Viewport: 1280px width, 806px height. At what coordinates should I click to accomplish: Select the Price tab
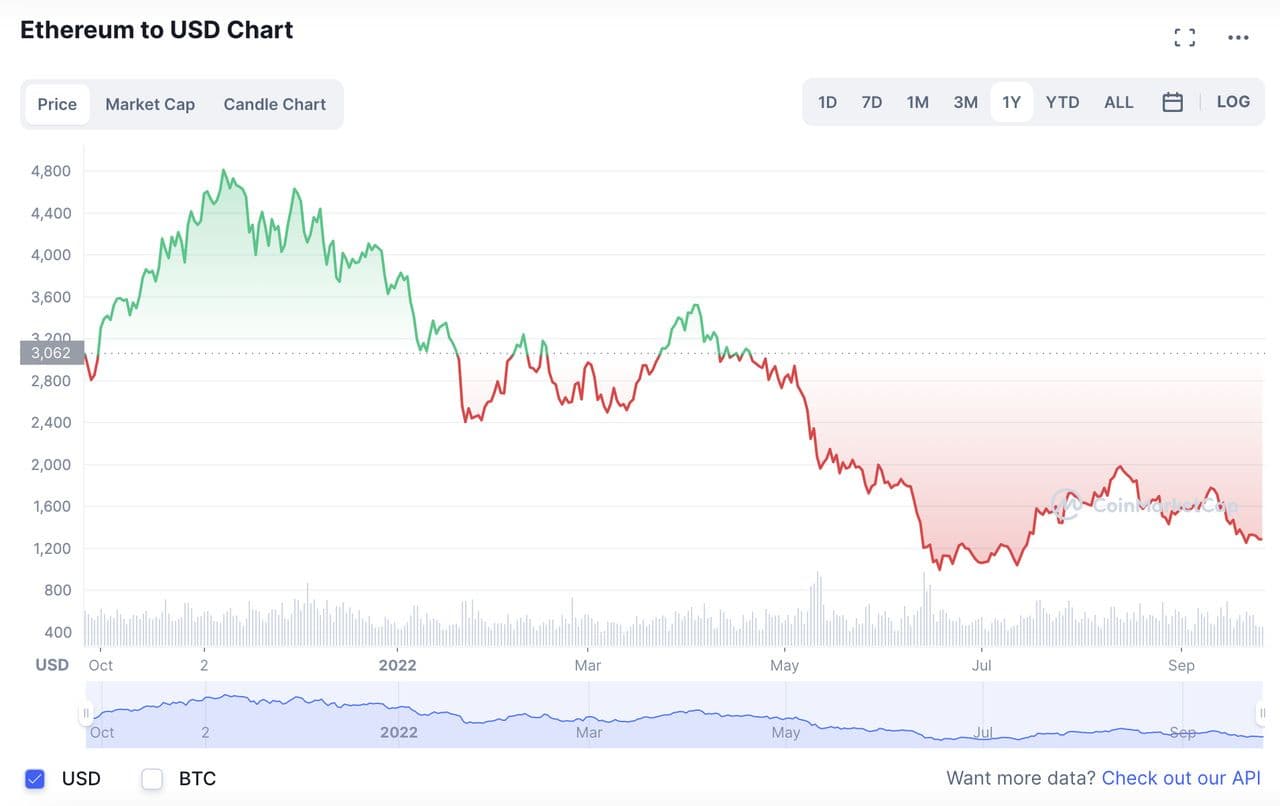(57, 104)
